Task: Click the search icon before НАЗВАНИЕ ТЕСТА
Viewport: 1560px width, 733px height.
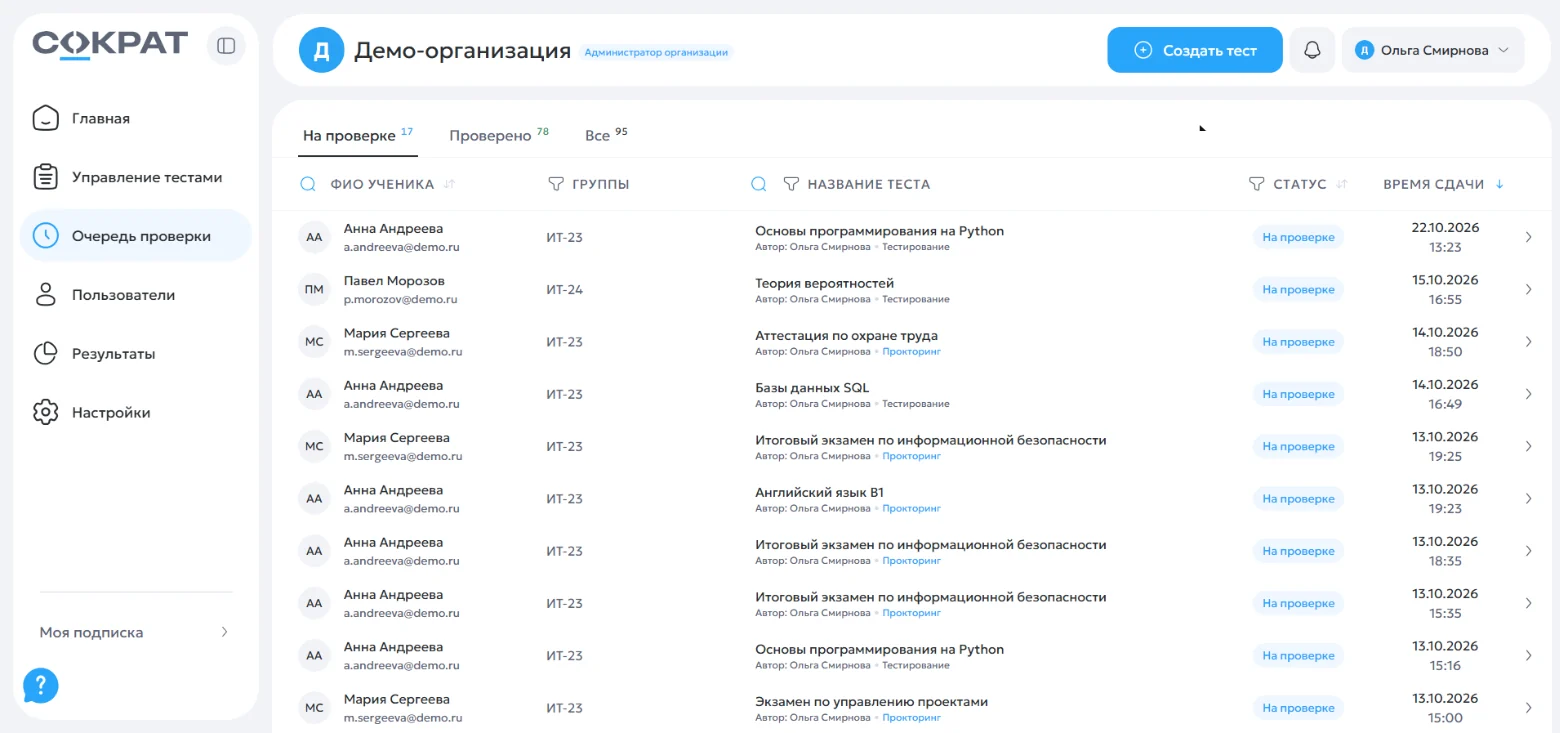Action: click(x=759, y=184)
